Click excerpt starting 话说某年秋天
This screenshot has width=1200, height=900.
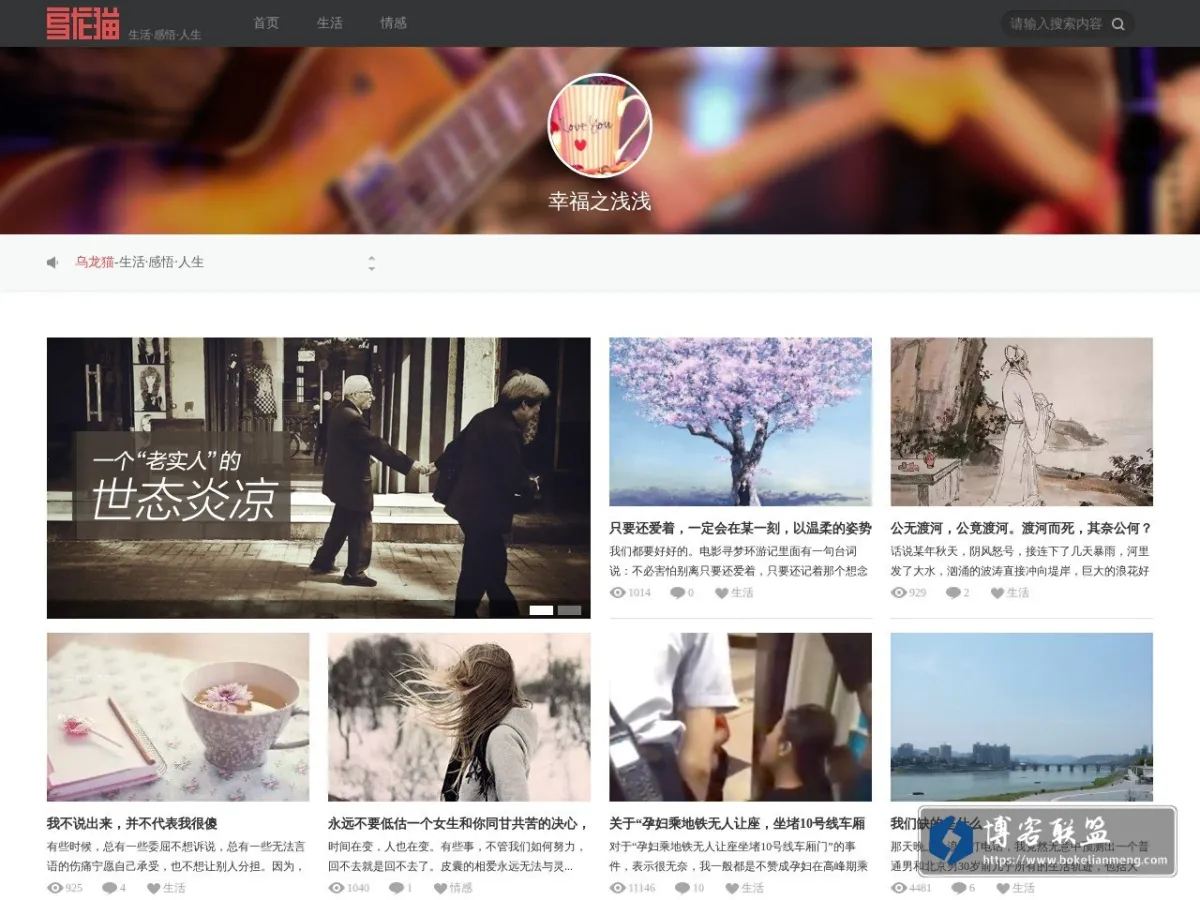click(x=1021, y=561)
